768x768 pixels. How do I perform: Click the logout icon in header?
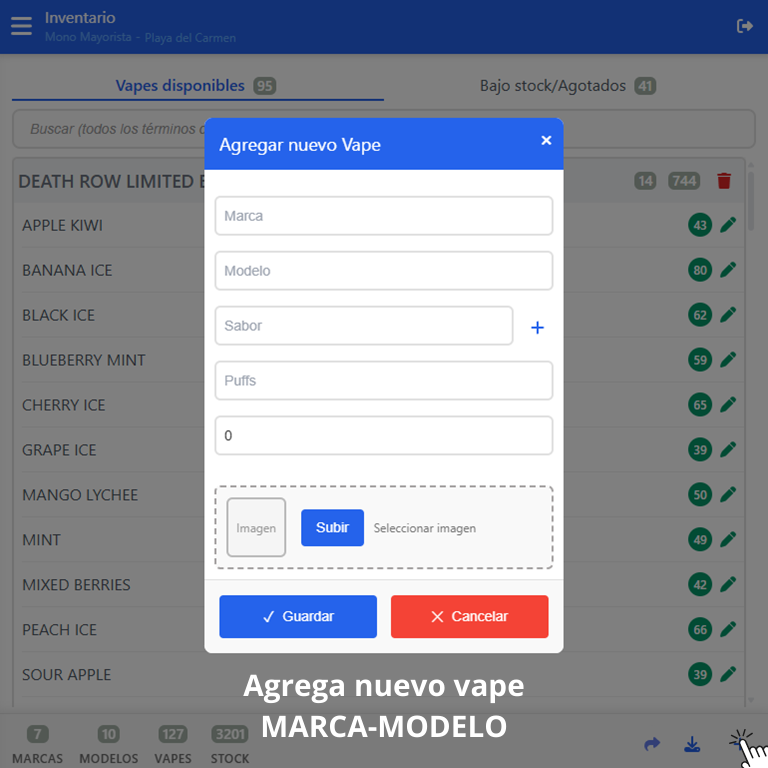pyautogui.click(x=745, y=26)
